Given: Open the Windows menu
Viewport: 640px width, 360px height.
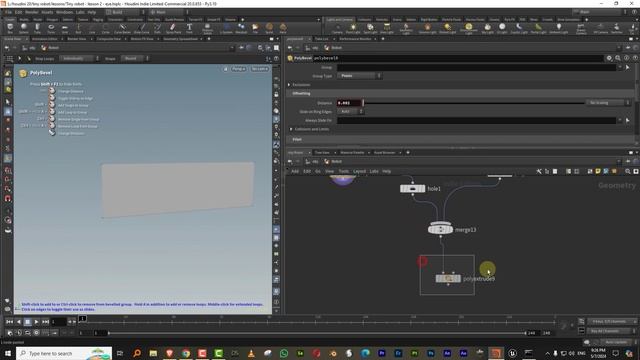Looking at the screenshot, I should 64,12.
